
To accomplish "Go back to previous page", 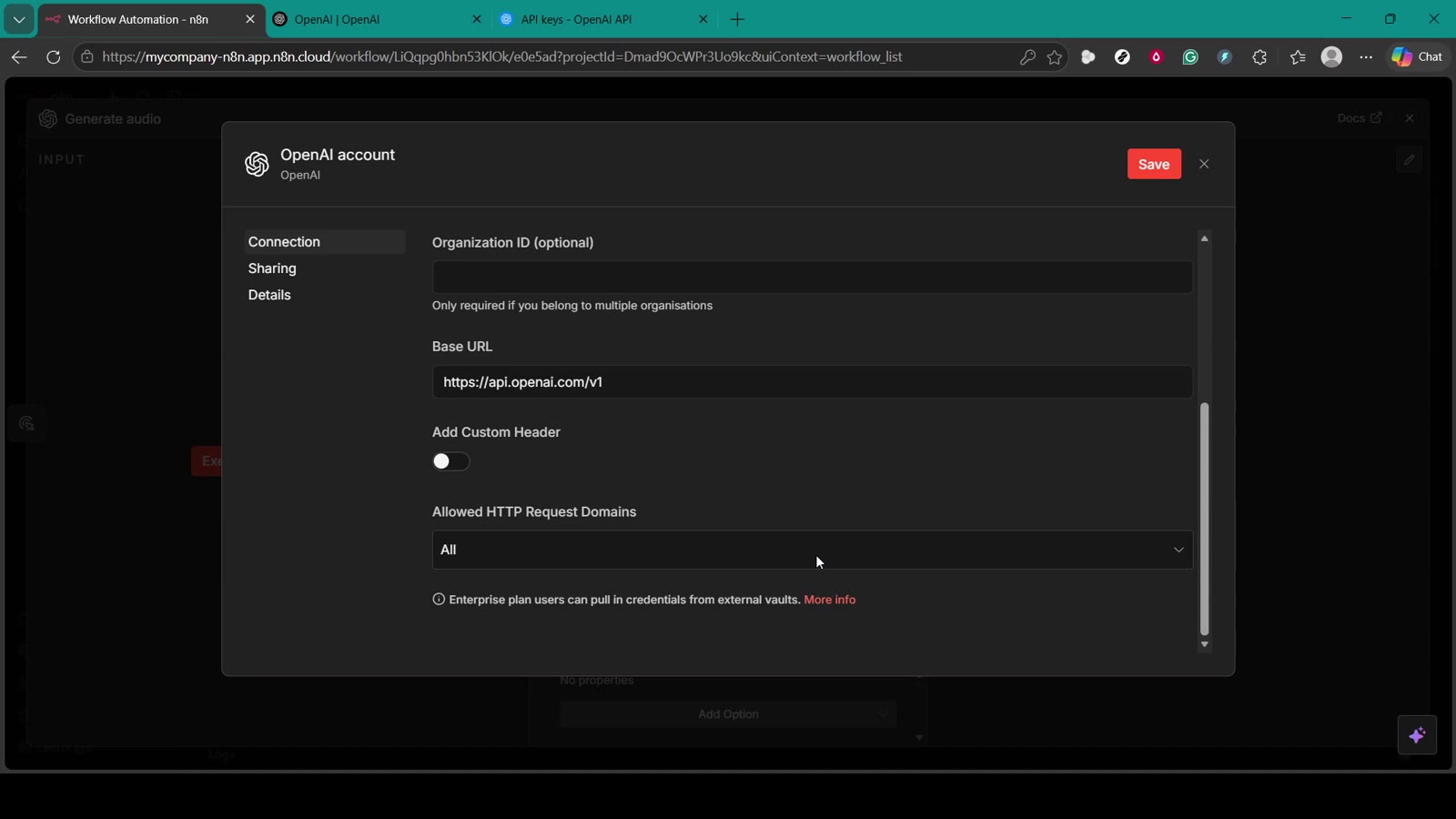I will pos(19,56).
